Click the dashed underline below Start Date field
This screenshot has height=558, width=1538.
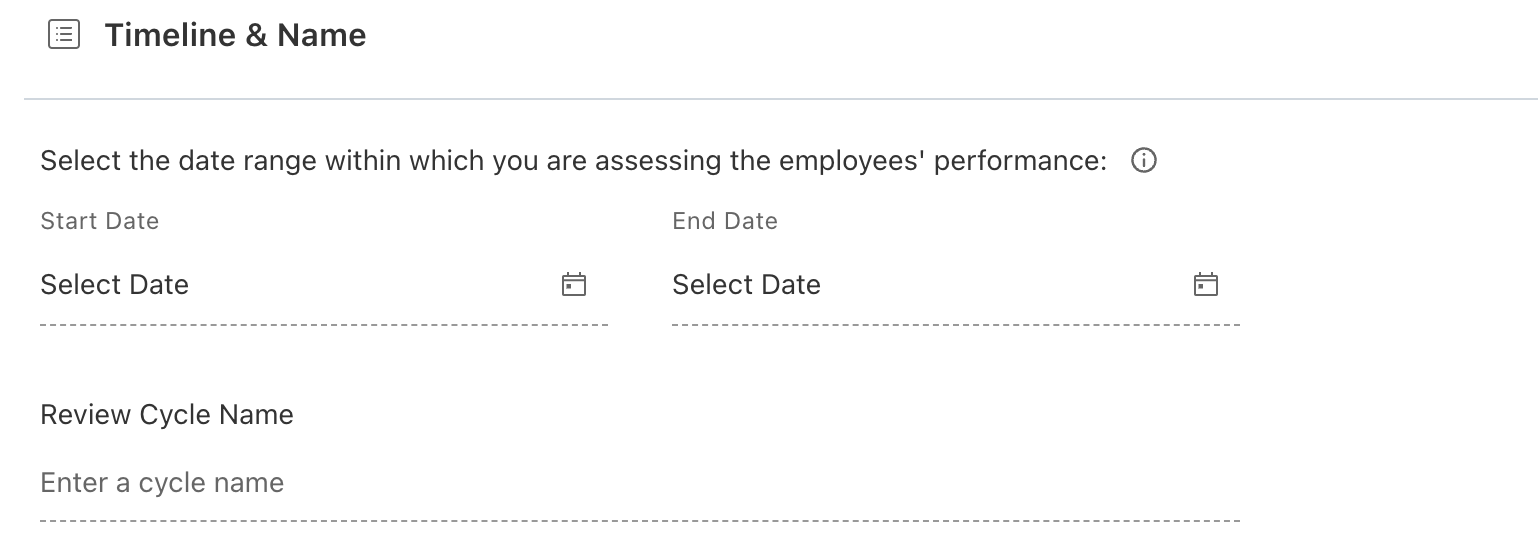click(x=324, y=325)
